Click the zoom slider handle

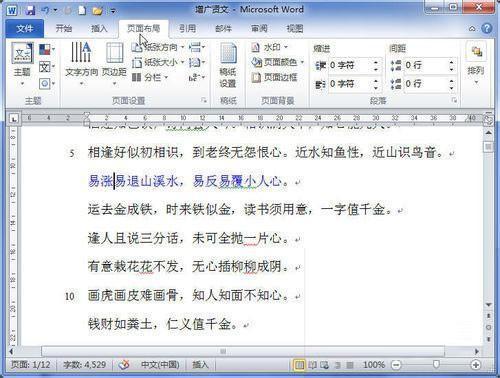click(436, 365)
